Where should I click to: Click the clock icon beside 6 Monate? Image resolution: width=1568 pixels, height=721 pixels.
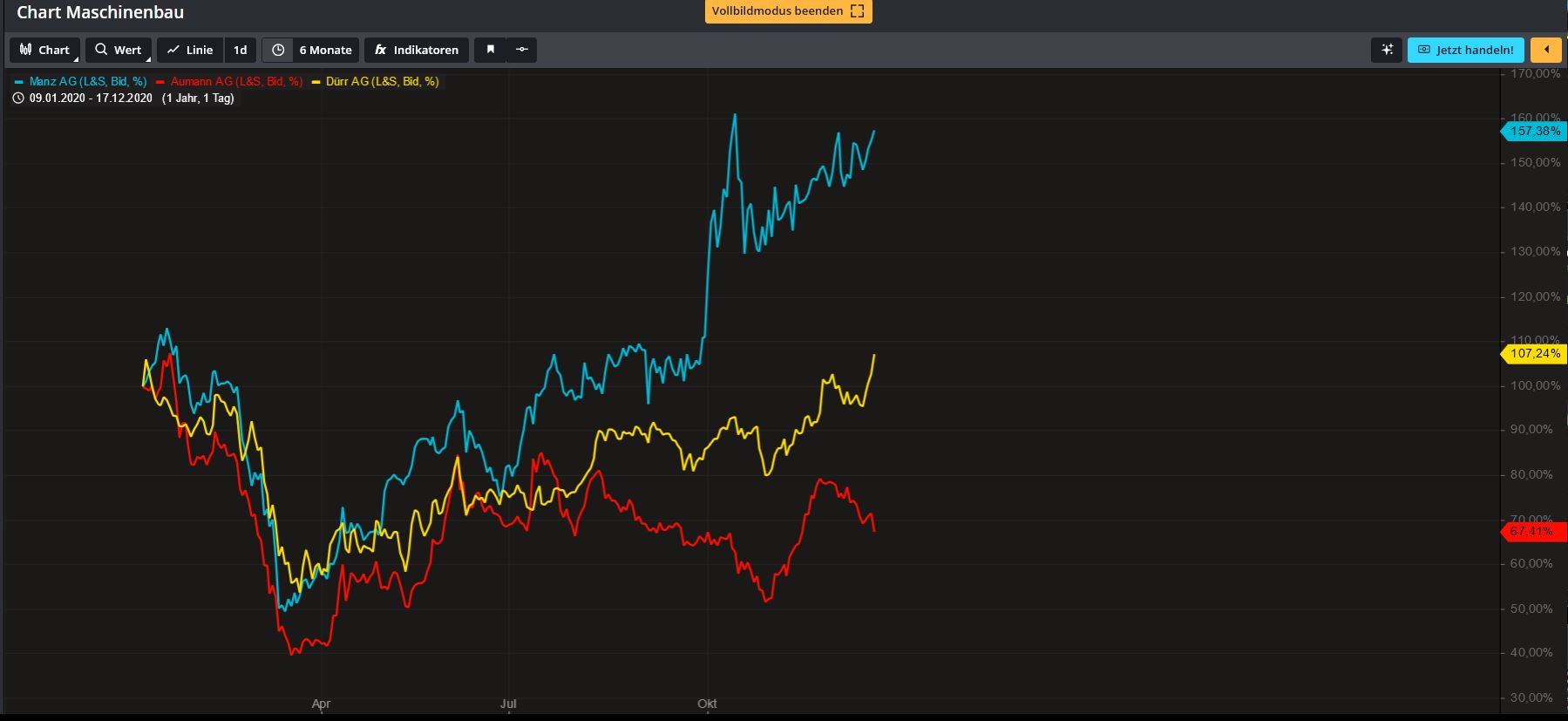[x=278, y=50]
